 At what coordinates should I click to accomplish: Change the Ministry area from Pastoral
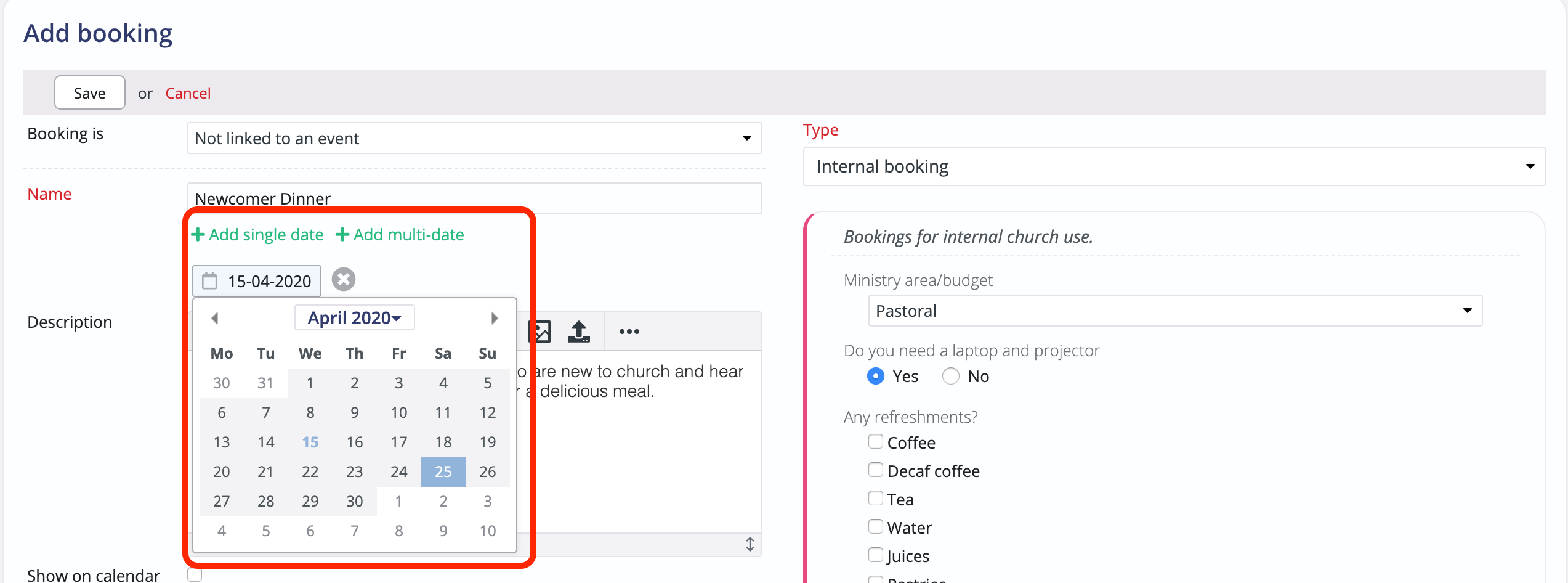point(1173,311)
